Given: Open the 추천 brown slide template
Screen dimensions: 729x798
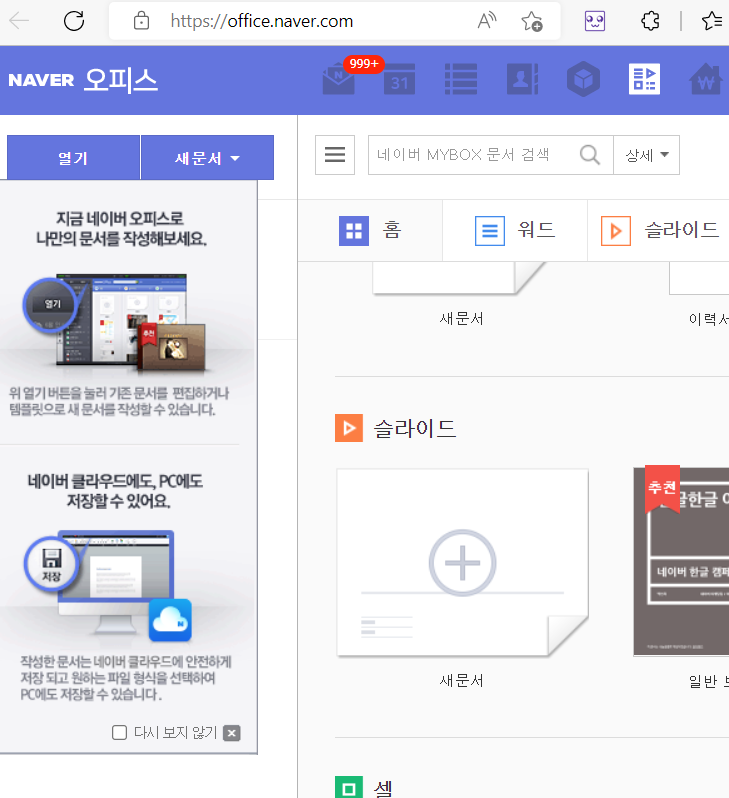Looking at the screenshot, I should pyautogui.click(x=681, y=561).
